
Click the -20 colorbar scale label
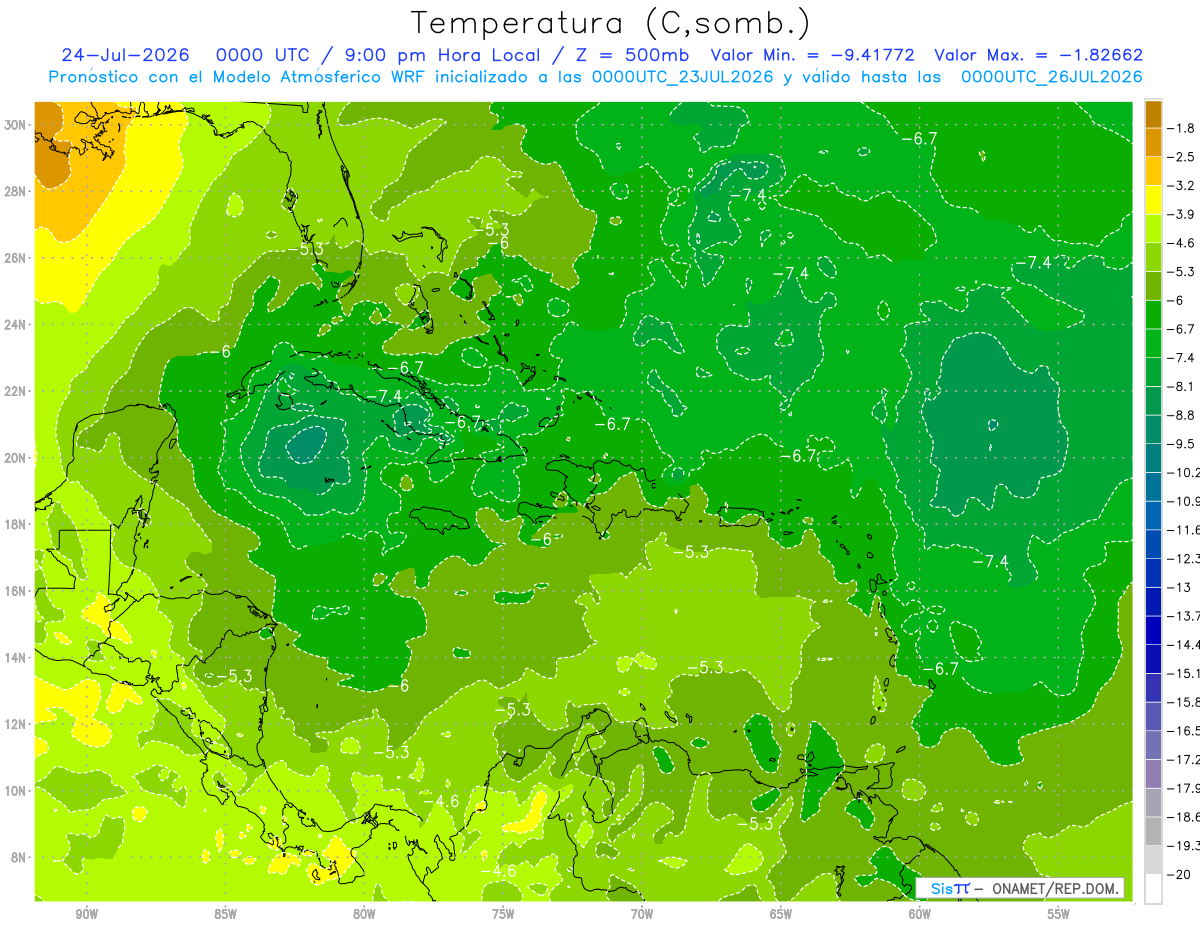(1179, 874)
